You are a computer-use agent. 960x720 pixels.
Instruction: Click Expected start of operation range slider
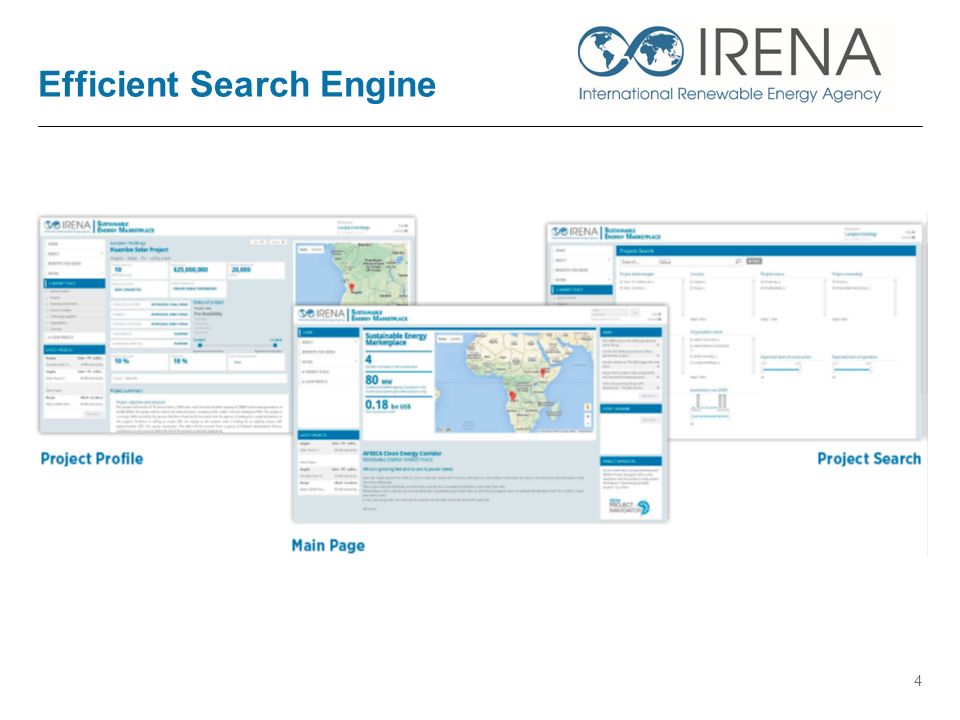851,369
